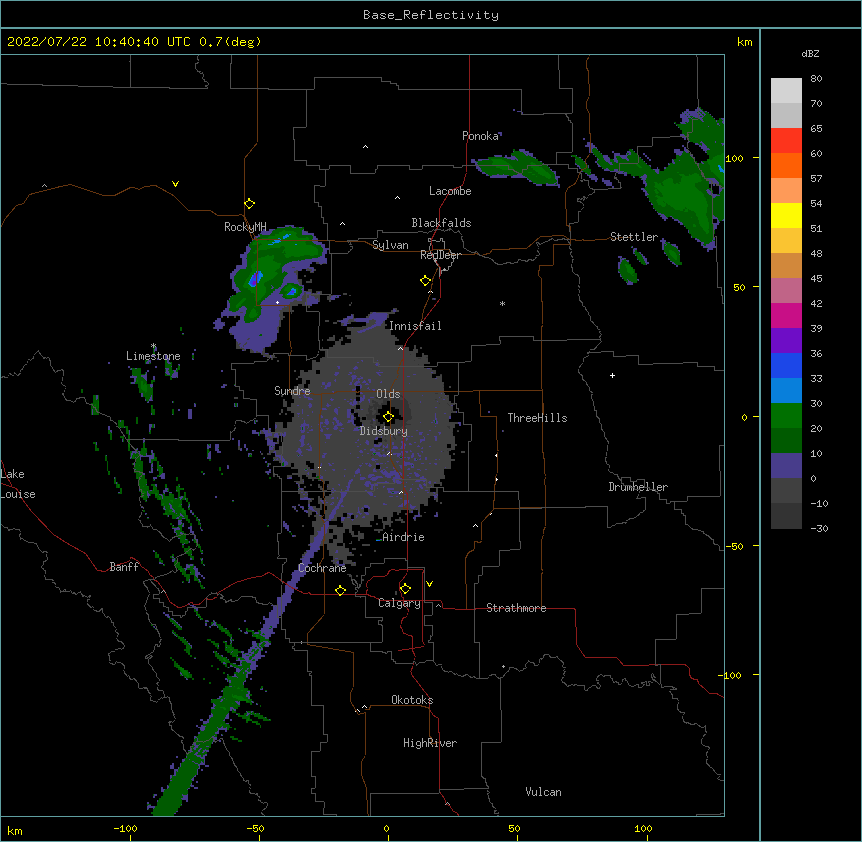Click the Blackfalds city label
The width and height of the screenshot is (862, 842).
tap(441, 223)
